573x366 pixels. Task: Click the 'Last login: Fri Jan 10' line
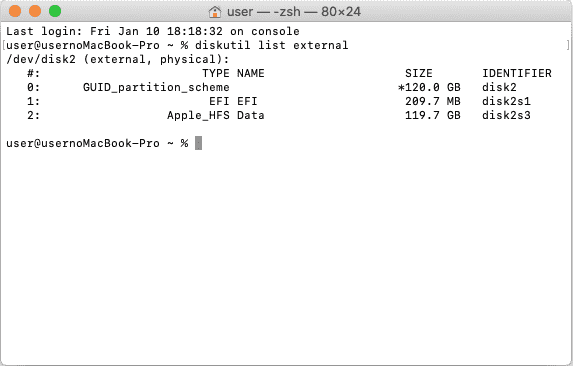pos(153,31)
